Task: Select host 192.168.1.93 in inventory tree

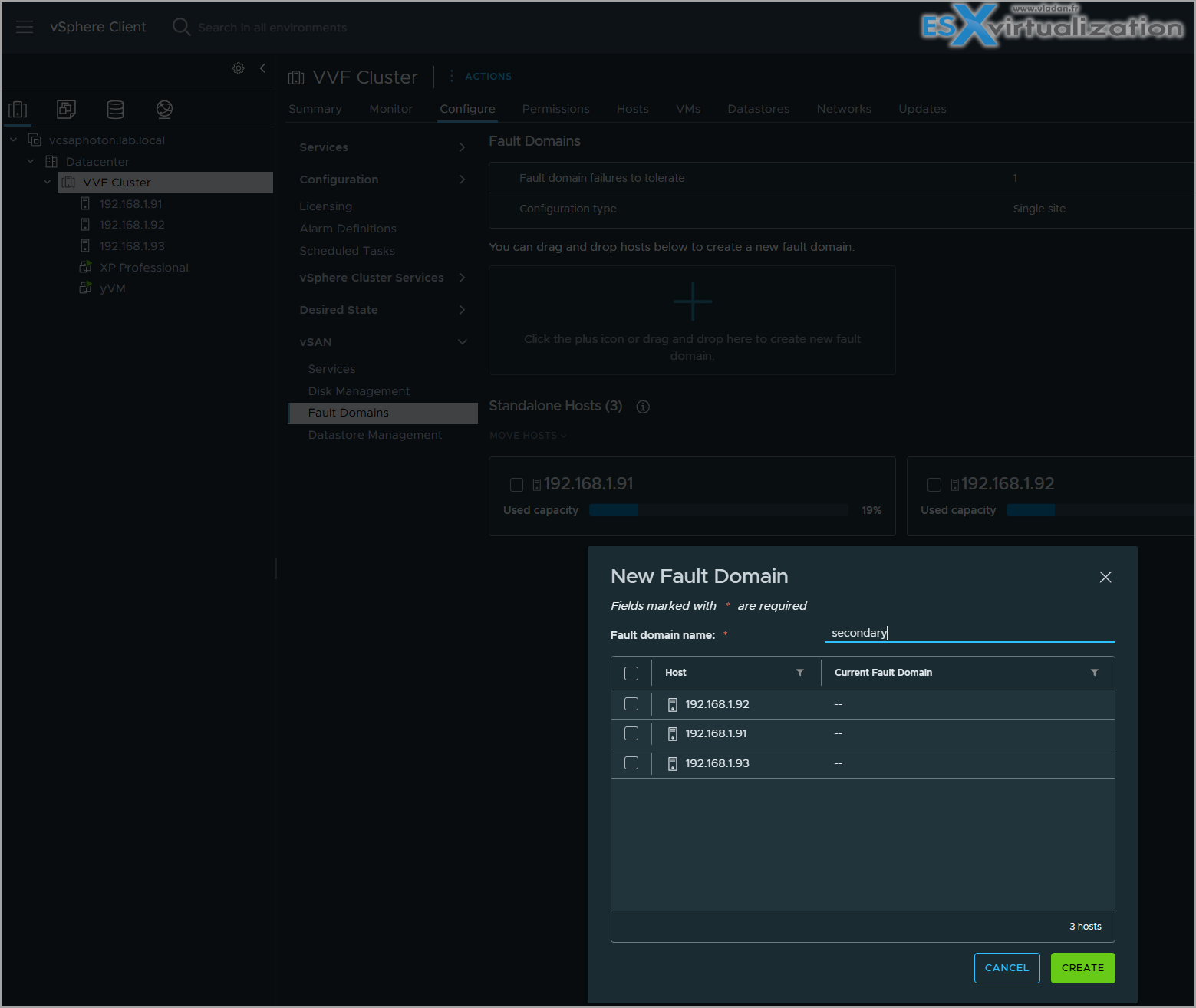Action: [132, 246]
